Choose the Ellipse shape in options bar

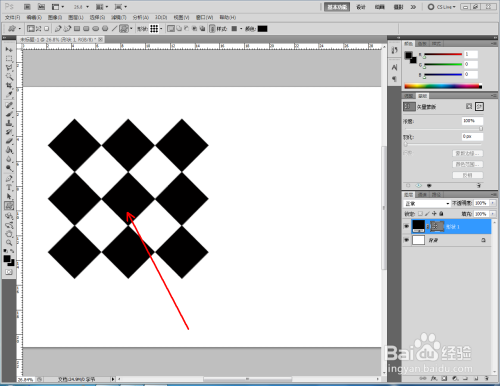96,29
